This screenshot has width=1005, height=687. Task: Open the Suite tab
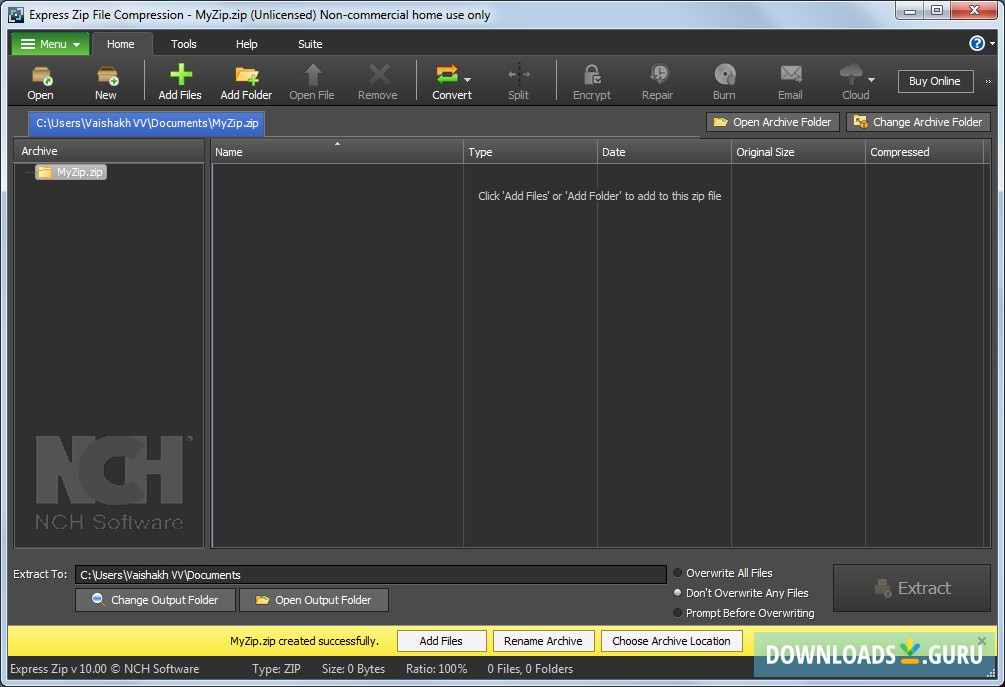pyautogui.click(x=310, y=44)
